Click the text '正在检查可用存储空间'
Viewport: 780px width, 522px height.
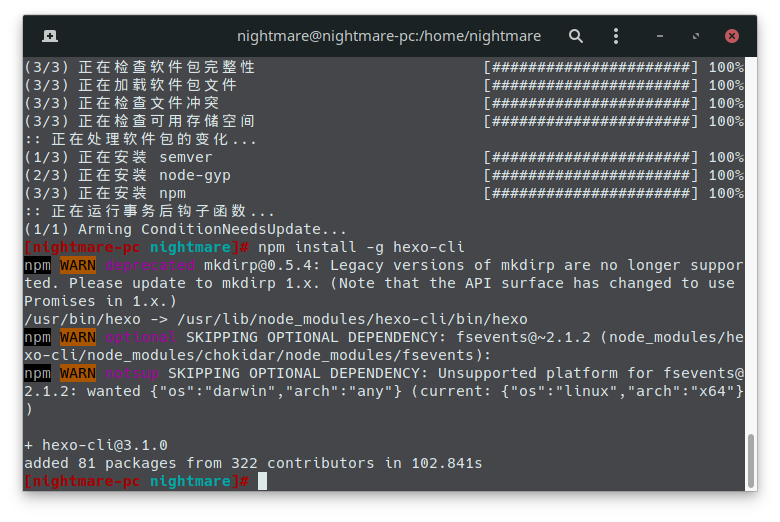click(x=166, y=121)
